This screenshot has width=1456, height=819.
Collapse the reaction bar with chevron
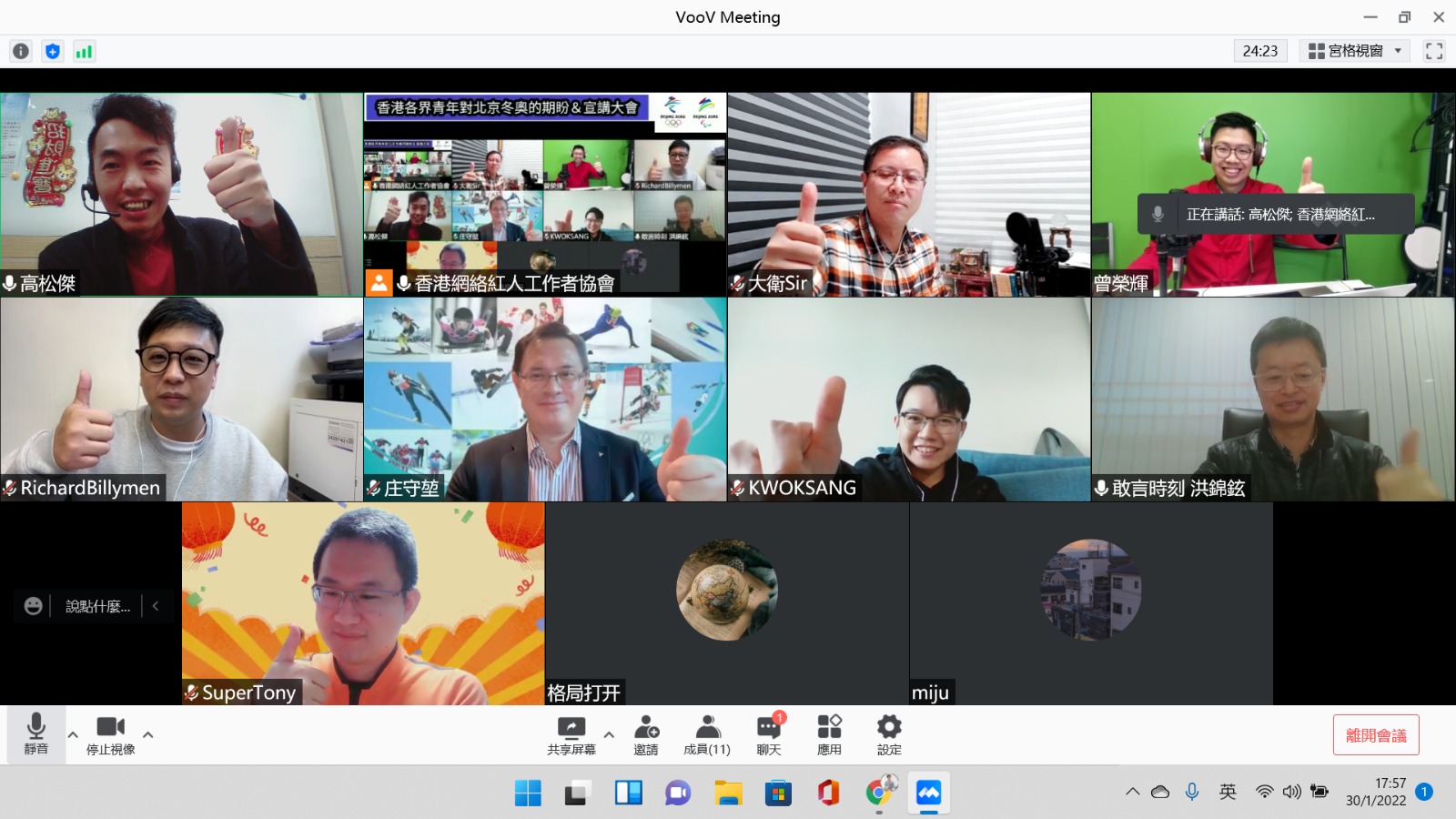click(156, 606)
